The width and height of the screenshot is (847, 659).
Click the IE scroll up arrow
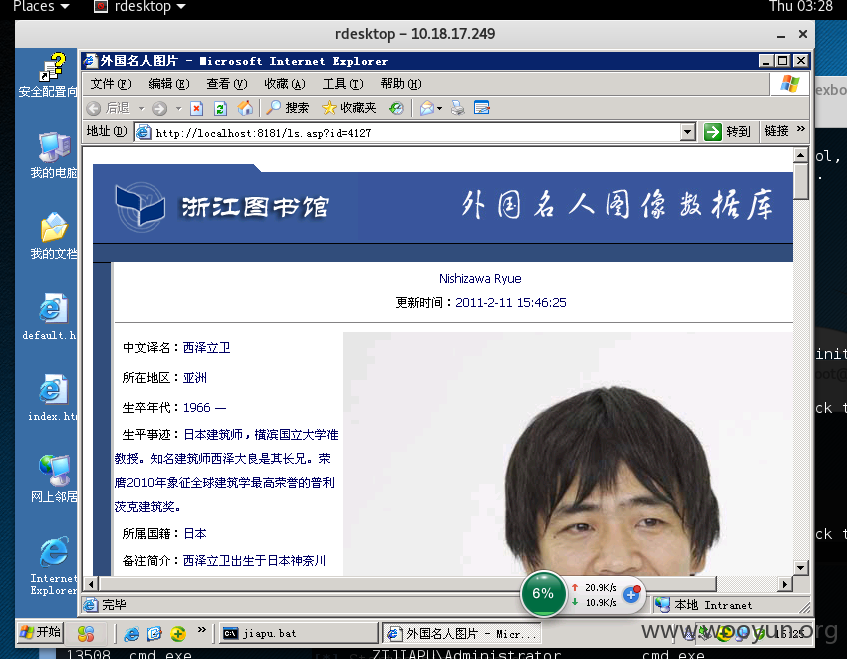coord(801,156)
